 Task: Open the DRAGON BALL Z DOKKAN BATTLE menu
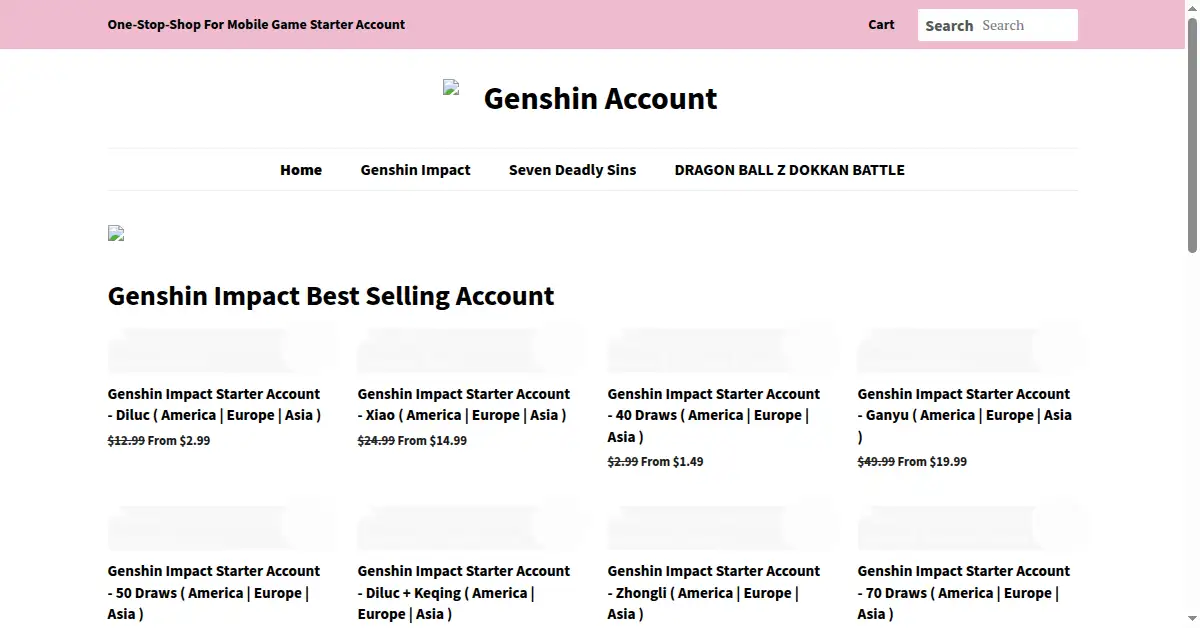click(789, 170)
